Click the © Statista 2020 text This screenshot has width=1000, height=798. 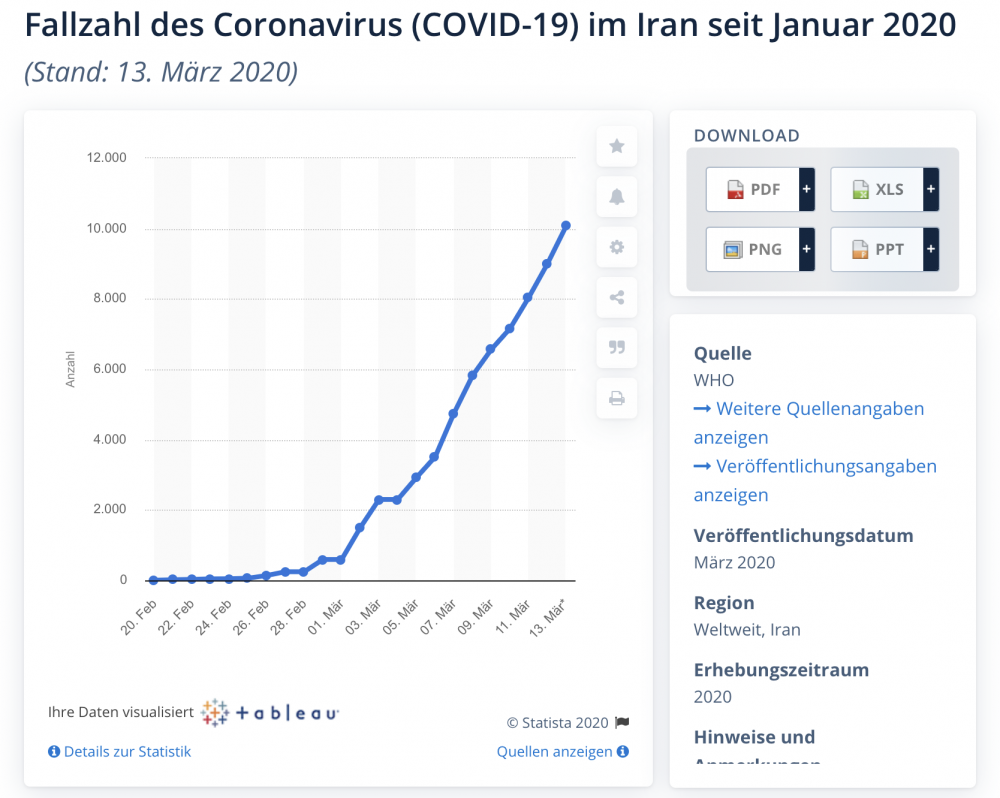(x=557, y=723)
